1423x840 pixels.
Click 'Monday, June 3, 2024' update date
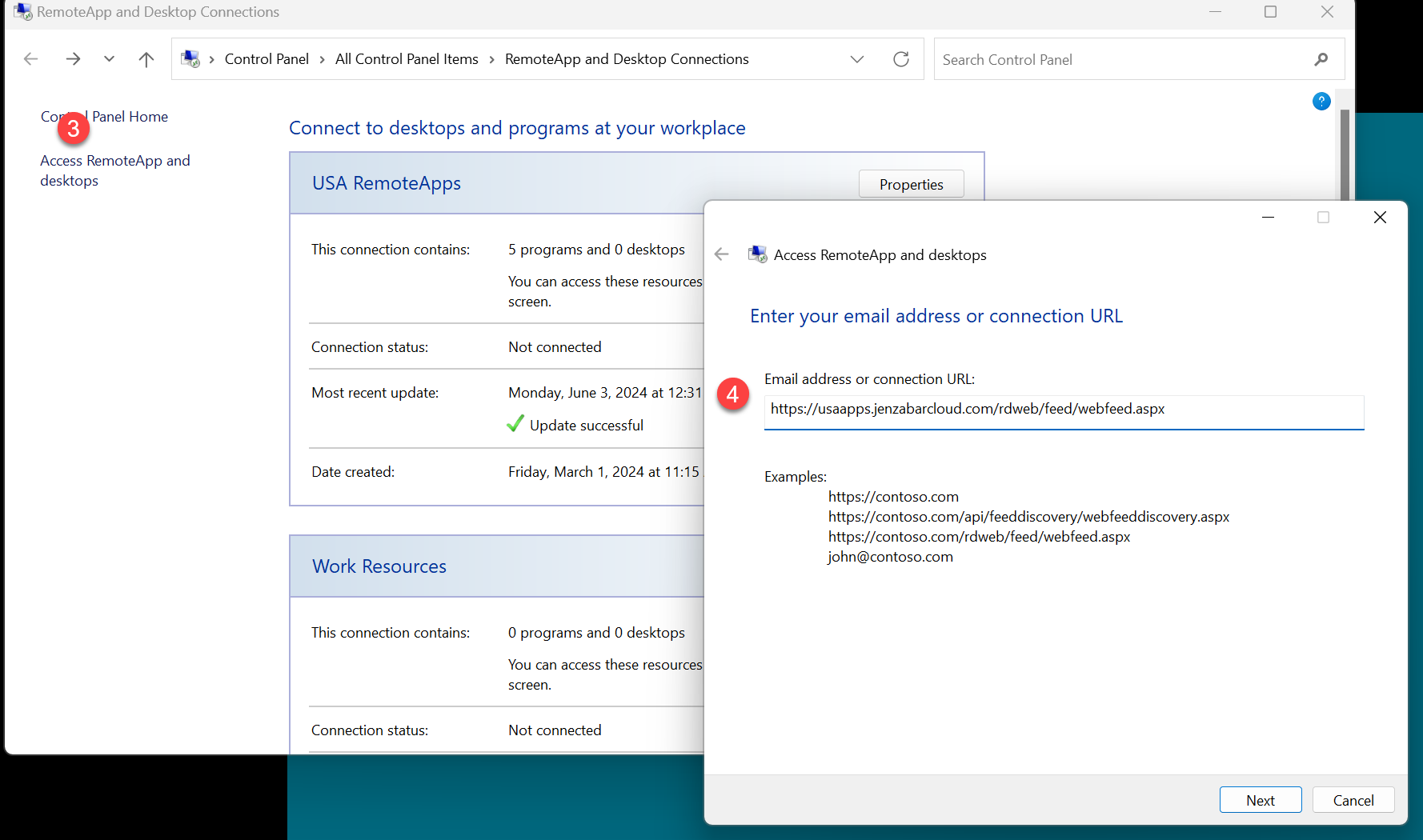(x=605, y=393)
